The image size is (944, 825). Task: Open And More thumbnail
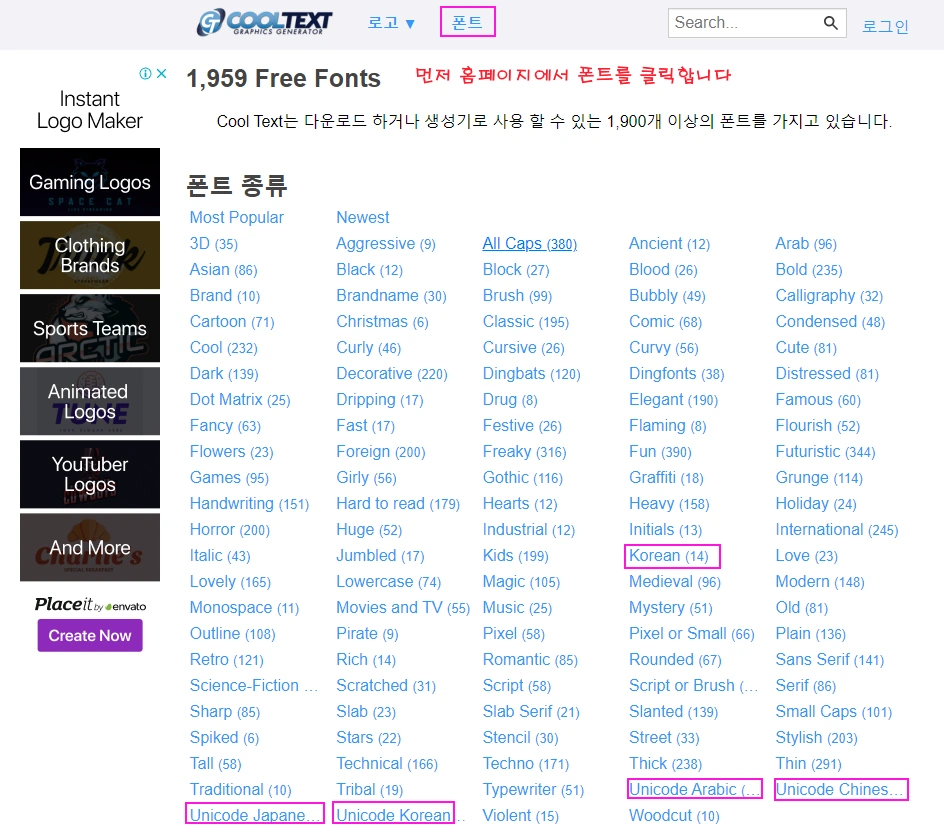pos(90,547)
